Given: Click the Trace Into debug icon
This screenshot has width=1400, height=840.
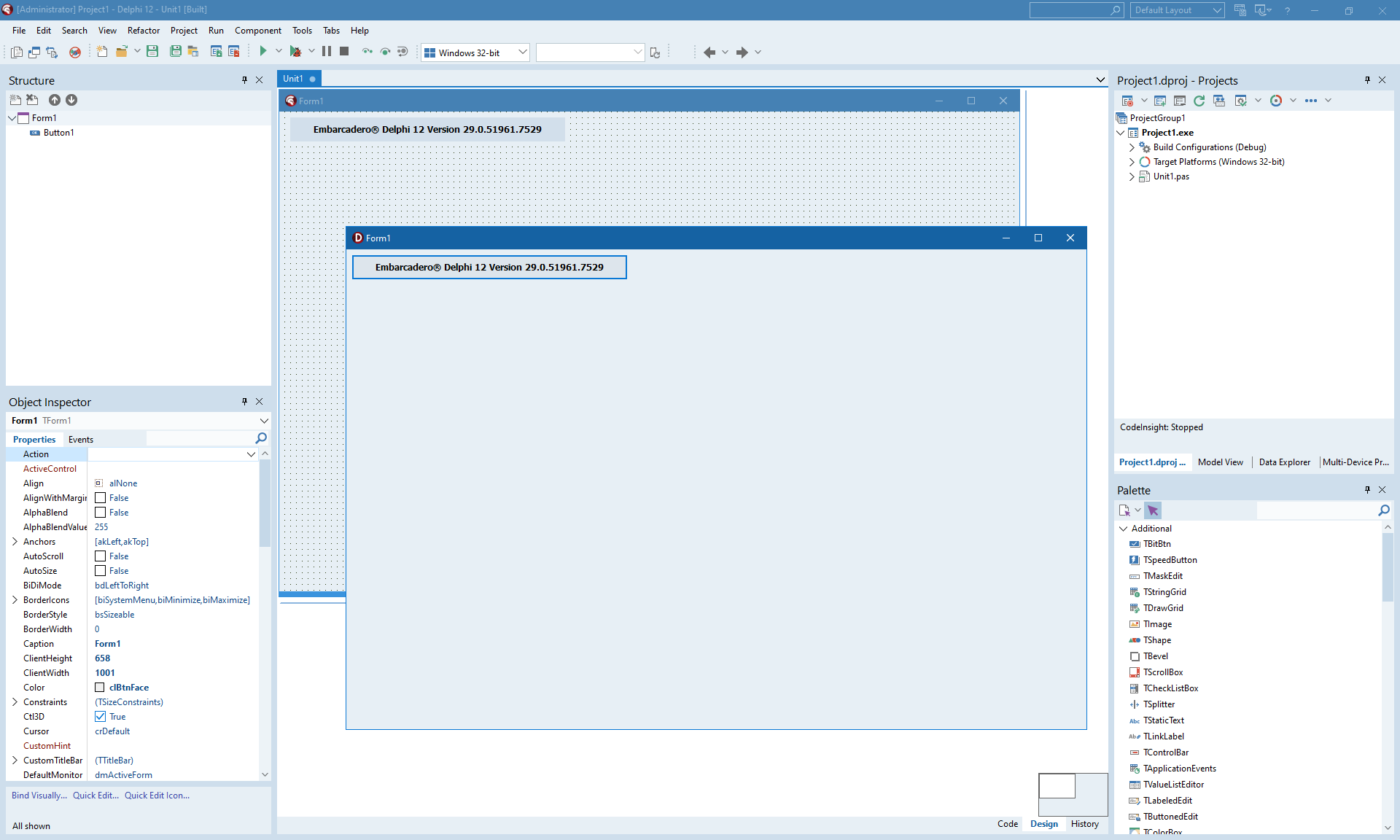Looking at the screenshot, I should (367, 51).
